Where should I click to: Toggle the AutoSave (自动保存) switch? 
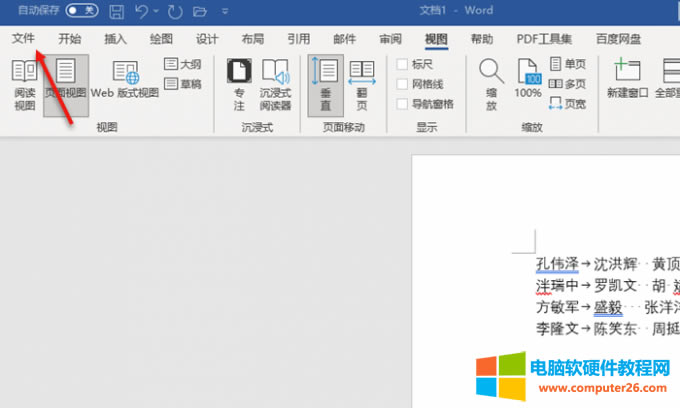pos(81,12)
